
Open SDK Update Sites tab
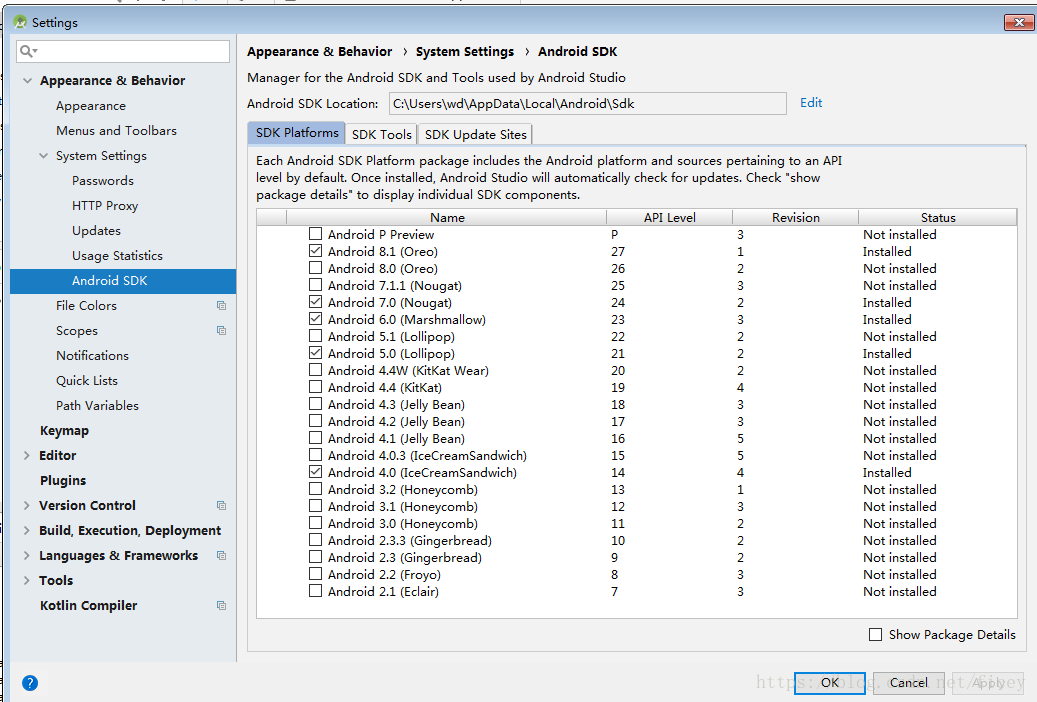[476, 134]
